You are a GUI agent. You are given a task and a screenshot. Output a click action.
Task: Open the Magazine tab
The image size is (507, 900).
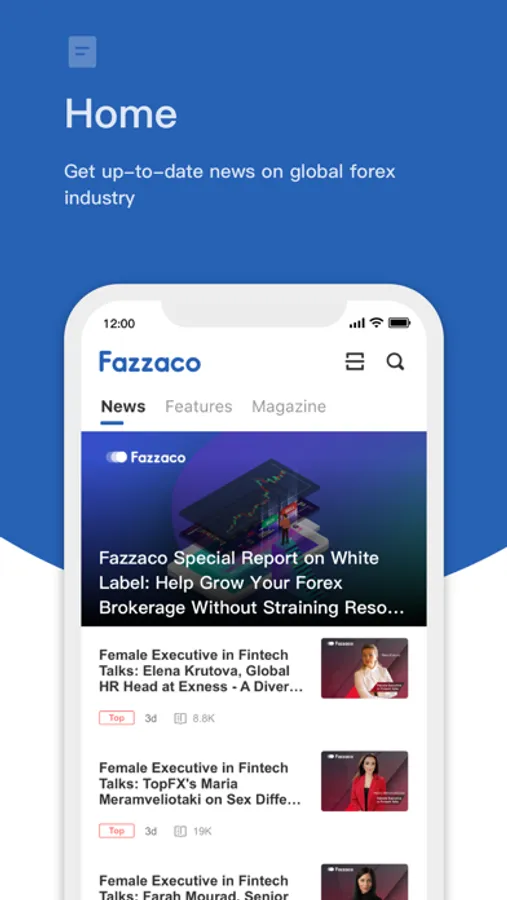pyautogui.click(x=289, y=406)
